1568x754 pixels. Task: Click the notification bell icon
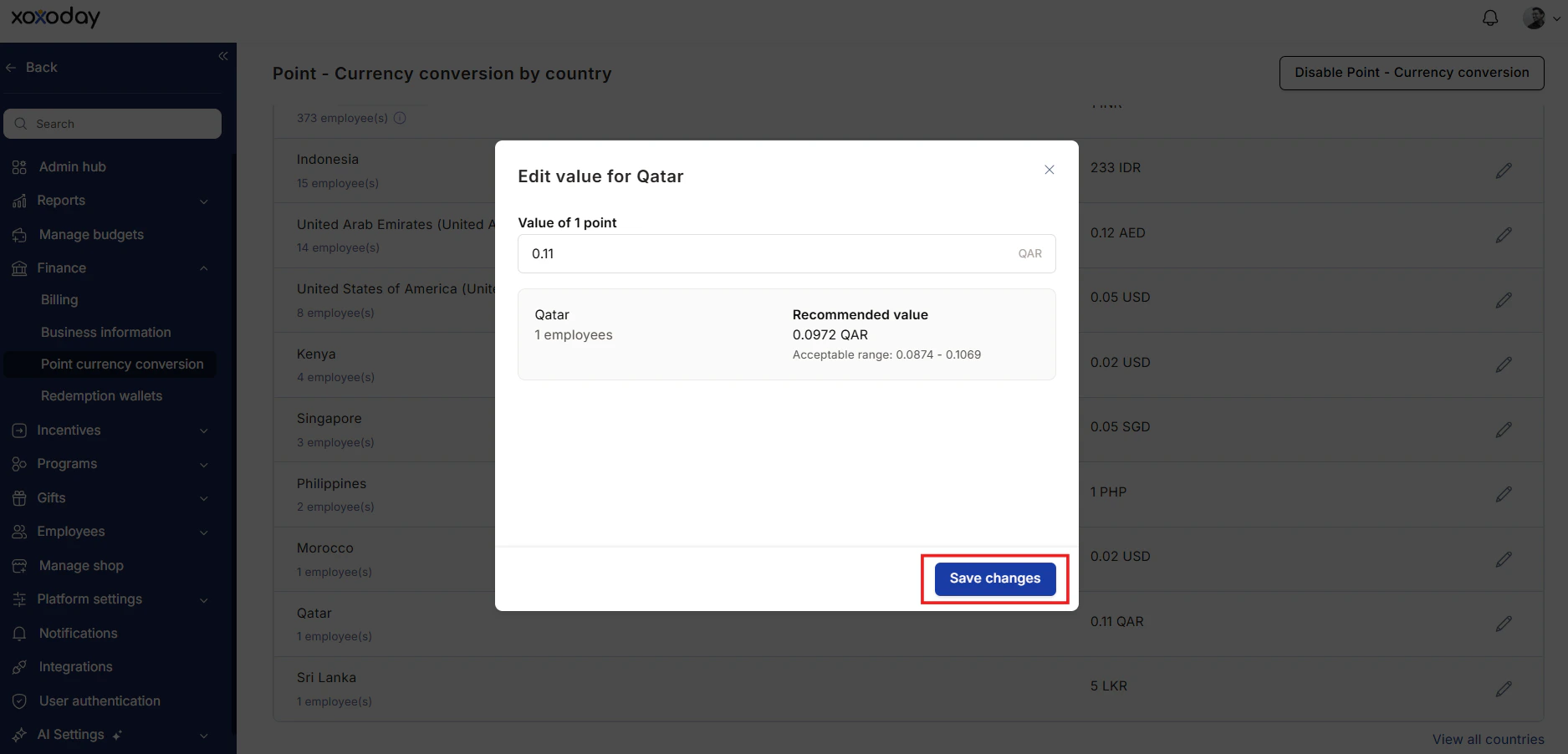pyautogui.click(x=1490, y=18)
